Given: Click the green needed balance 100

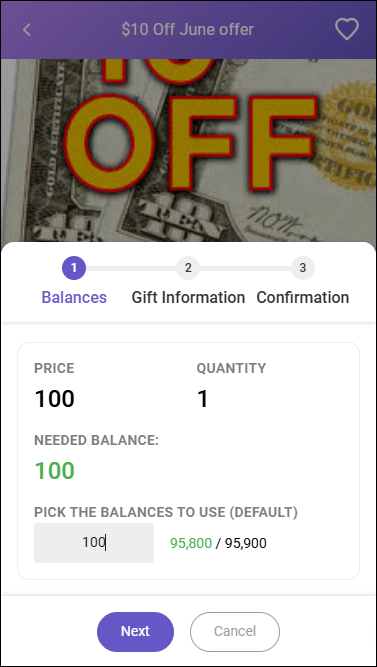Looking at the screenshot, I should click(x=54, y=471).
